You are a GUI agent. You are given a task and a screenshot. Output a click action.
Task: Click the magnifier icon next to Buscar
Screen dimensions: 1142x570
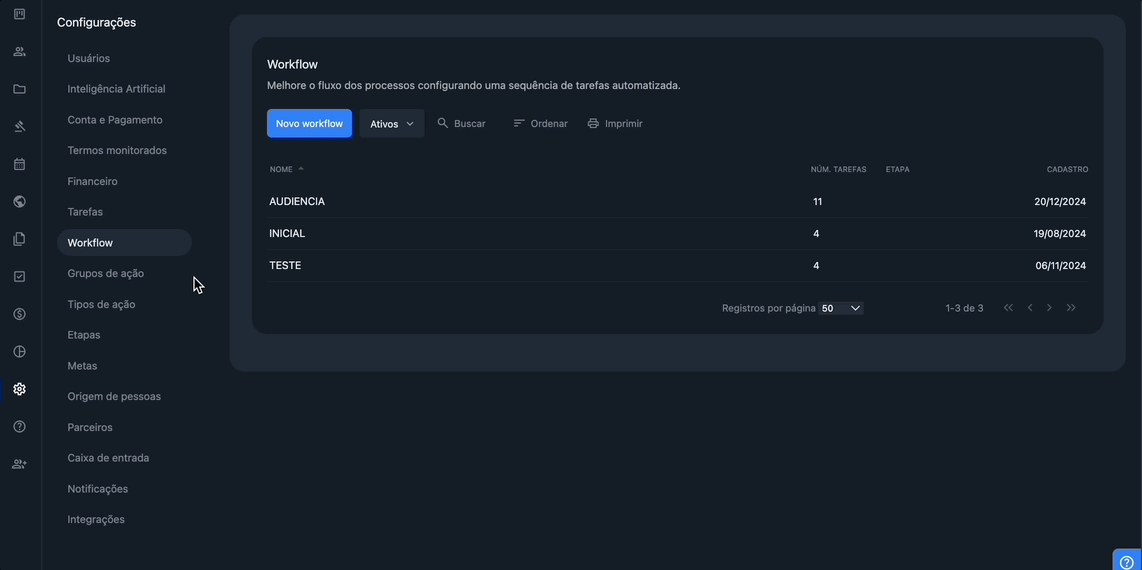pyautogui.click(x=442, y=123)
